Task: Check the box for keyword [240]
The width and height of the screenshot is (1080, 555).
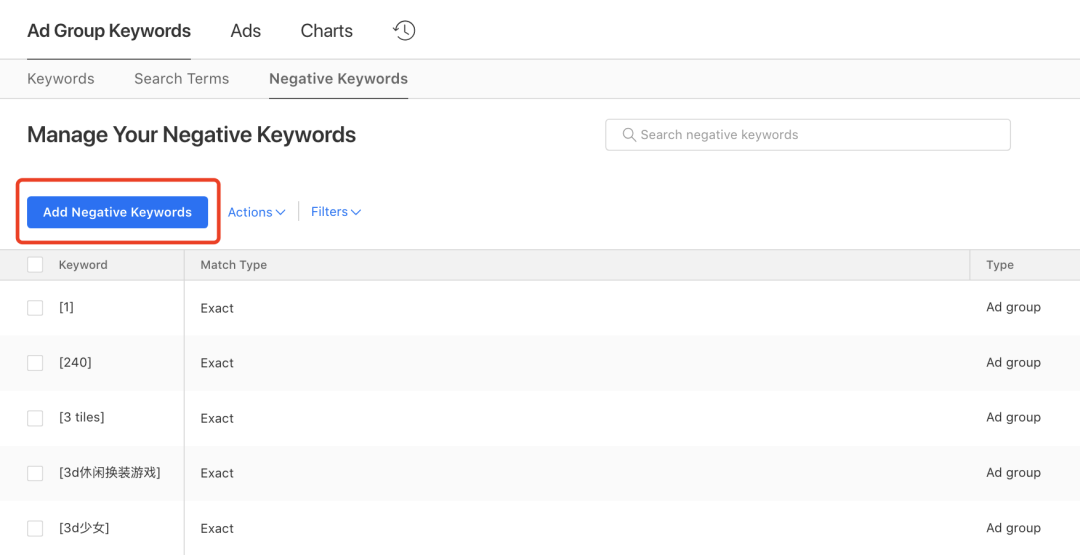Action: [35, 363]
